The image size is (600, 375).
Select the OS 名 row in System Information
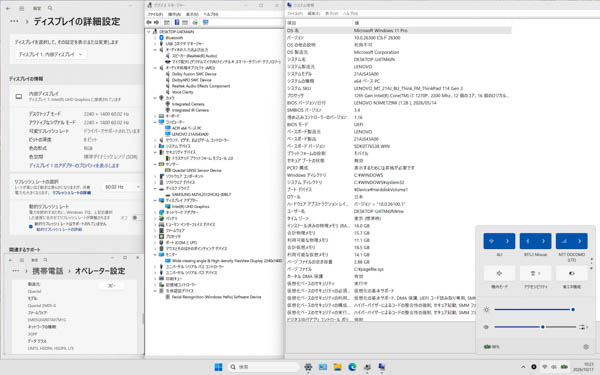click(398, 30)
